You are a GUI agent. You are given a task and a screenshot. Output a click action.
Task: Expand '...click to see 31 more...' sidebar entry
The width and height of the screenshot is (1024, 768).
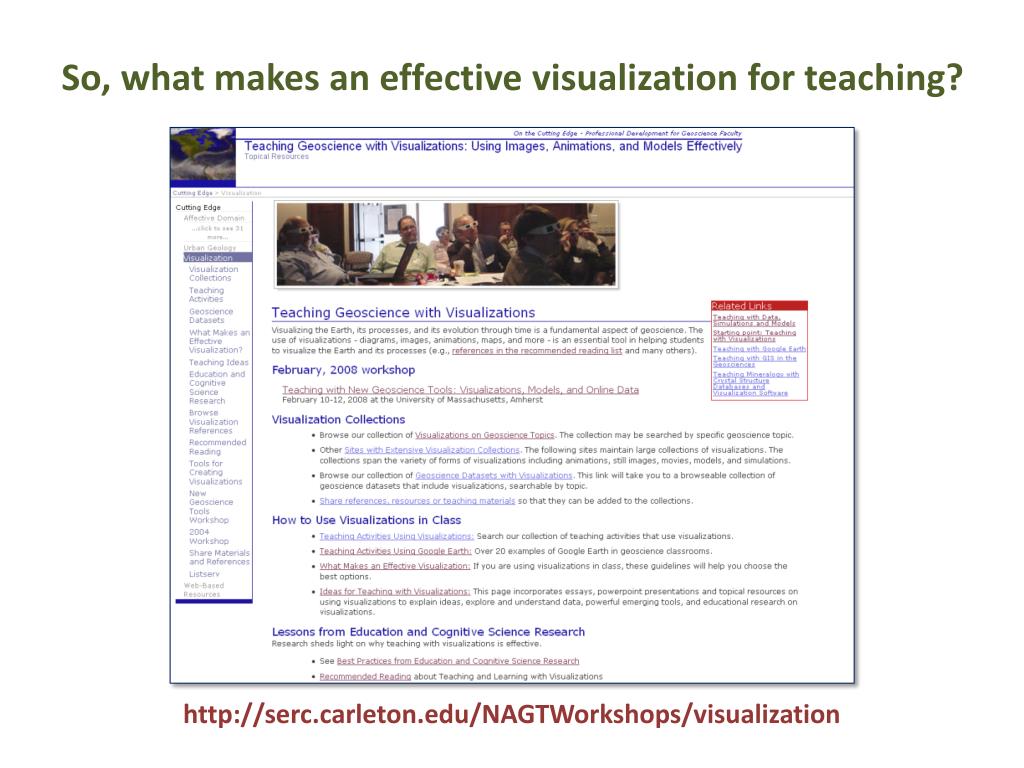click(x=217, y=232)
